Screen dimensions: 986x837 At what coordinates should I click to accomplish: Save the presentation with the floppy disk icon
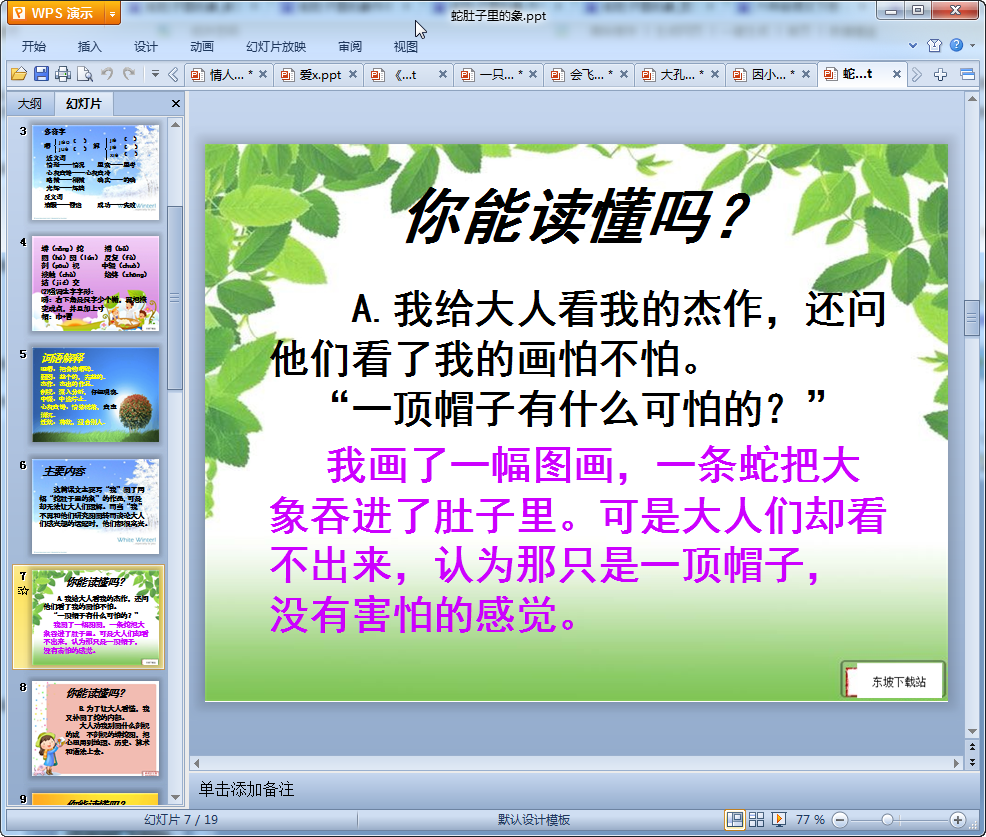point(42,74)
